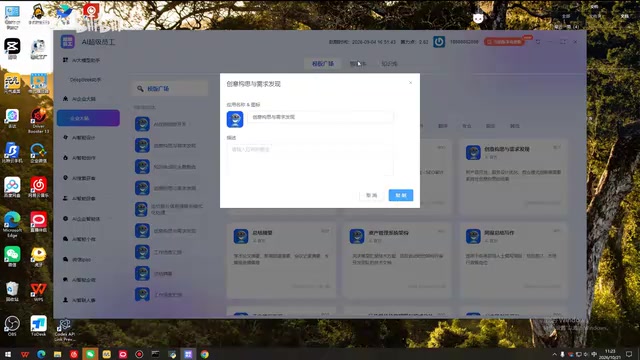The height and width of the screenshot is (360, 640).
Task: Focus the application name input field
Action: (320, 117)
